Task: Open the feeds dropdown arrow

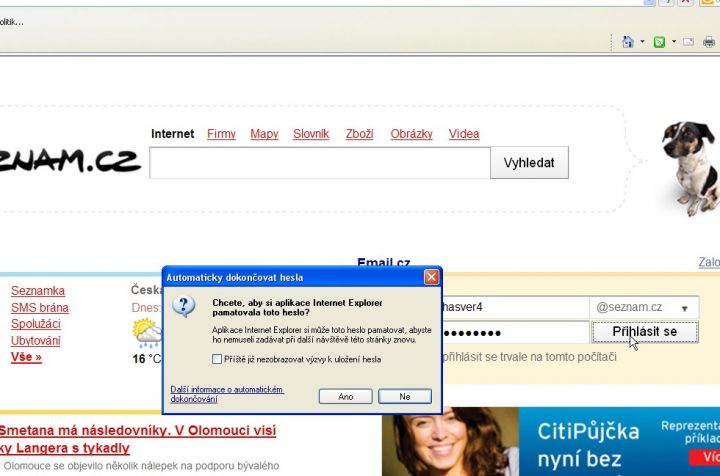Action: (x=674, y=42)
